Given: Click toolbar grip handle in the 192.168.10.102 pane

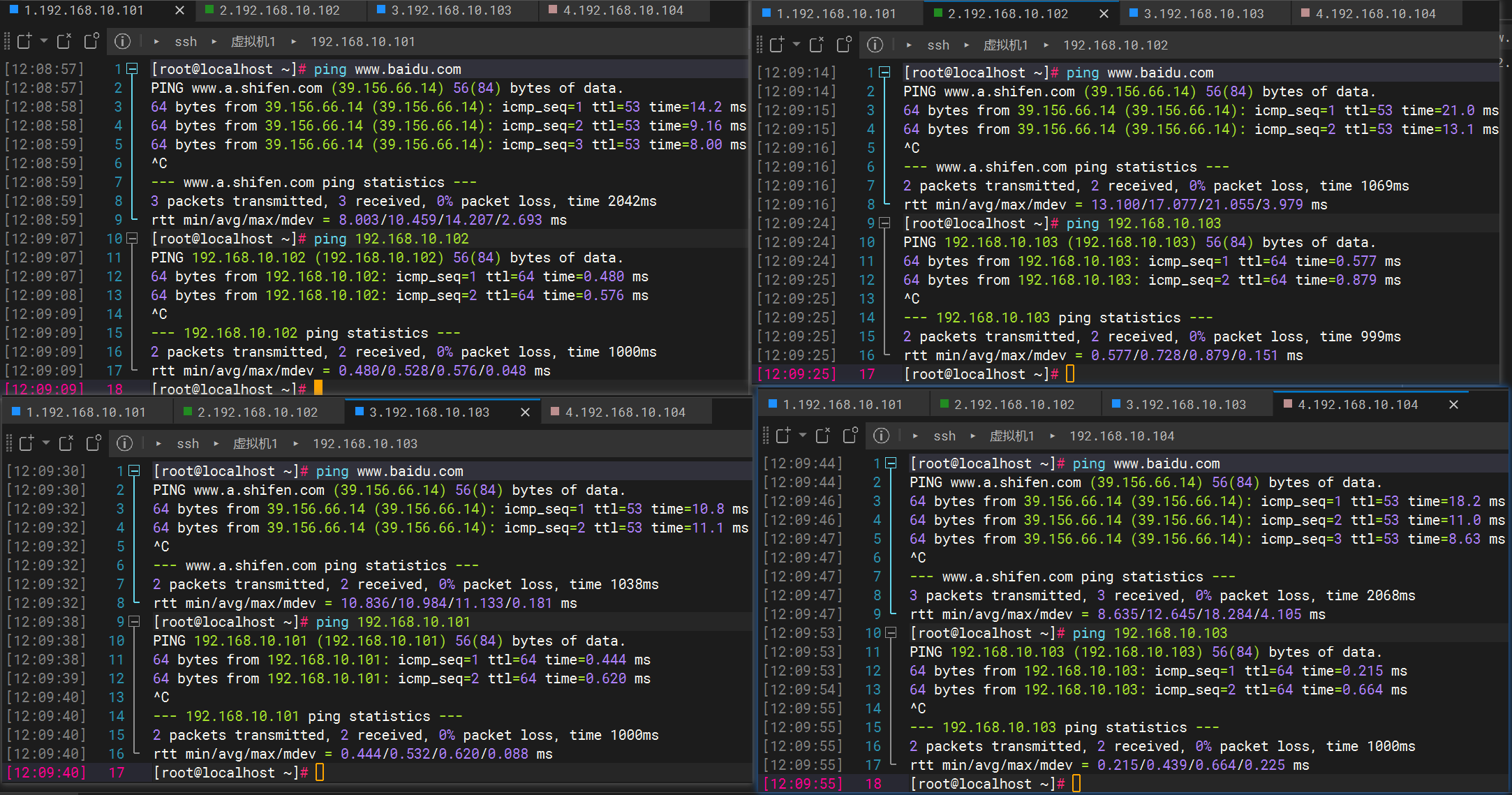Looking at the screenshot, I should point(759,45).
